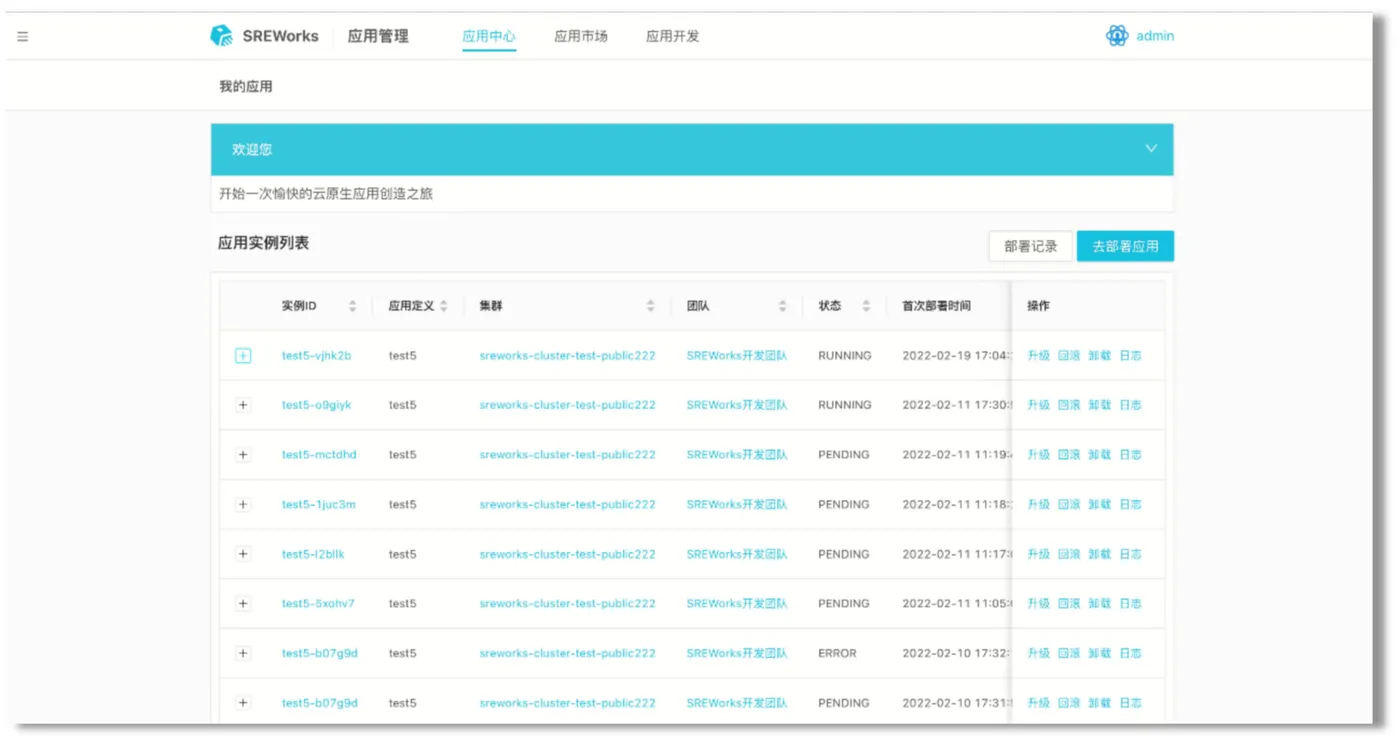The height and width of the screenshot is (743, 1400).
Task: Click 日志 for test5-1juc3m
Action: click(x=1130, y=505)
